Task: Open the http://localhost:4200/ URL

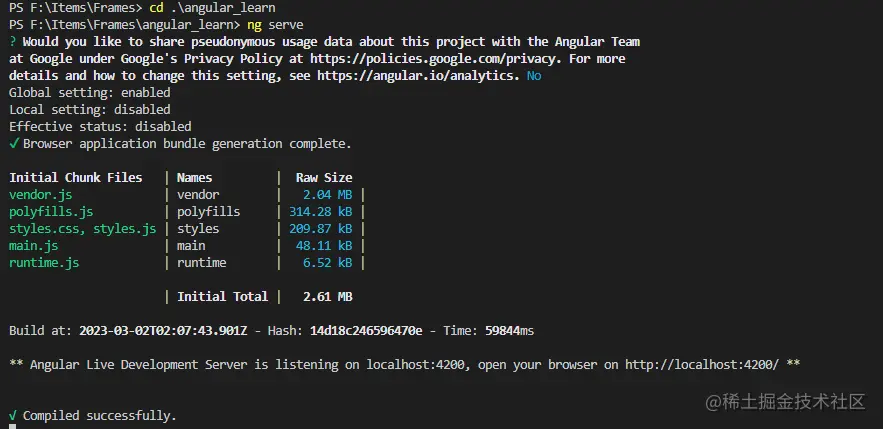Action: coord(702,364)
